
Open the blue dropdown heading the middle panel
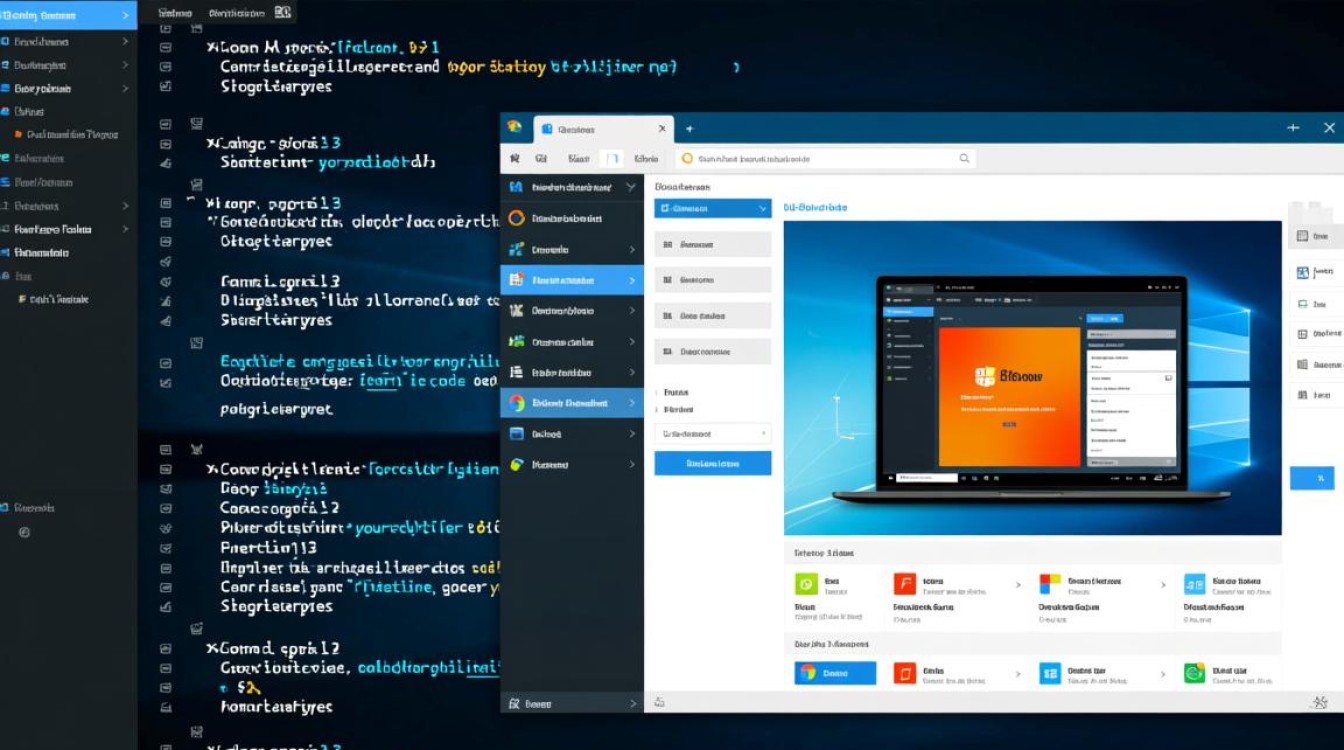pyautogui.click(x=712, y=208)
